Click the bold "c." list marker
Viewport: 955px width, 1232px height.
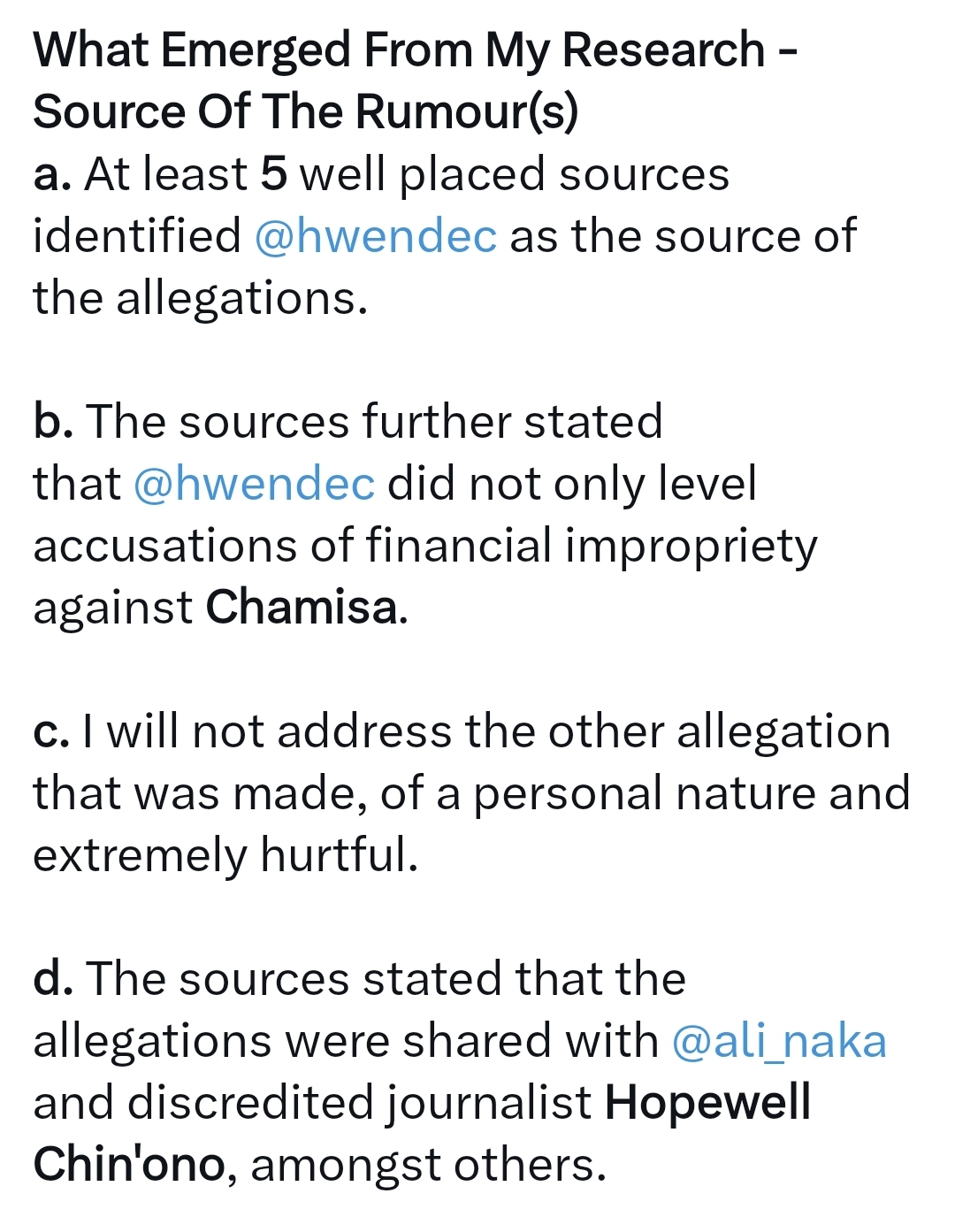click(51, 731)
